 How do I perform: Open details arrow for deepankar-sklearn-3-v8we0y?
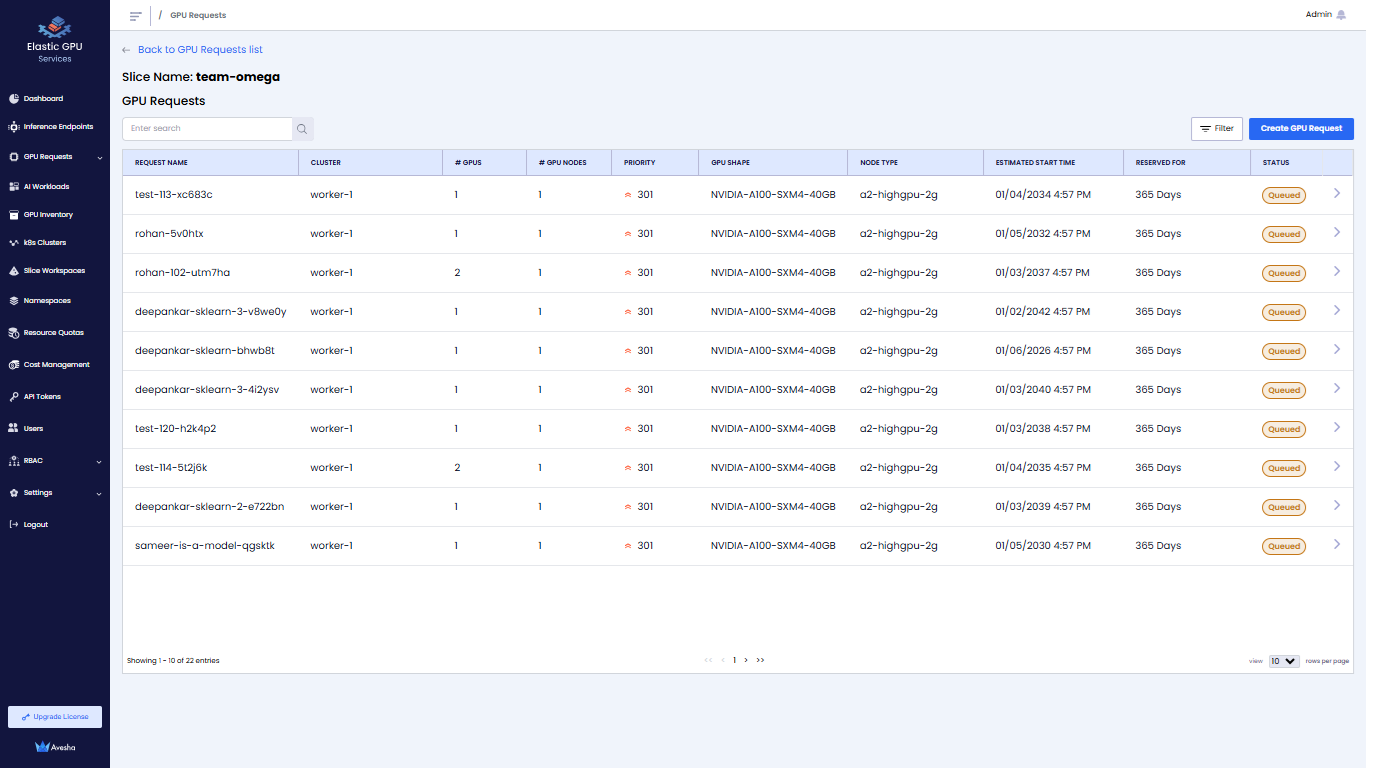click(x=1337, y=311)
